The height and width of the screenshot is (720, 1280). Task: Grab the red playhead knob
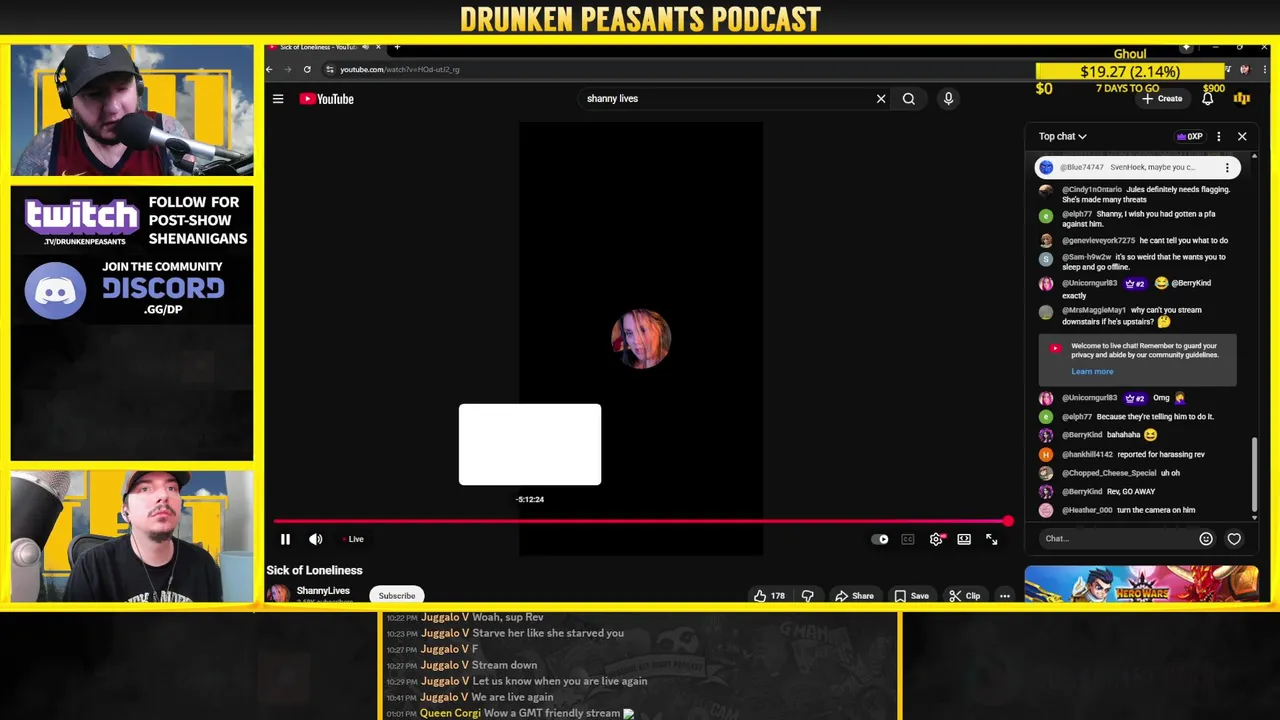[x=1008, y=521]
